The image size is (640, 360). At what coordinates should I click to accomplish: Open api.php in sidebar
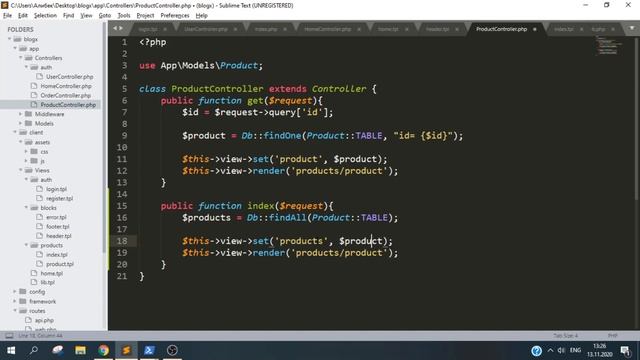pos(44,320)
